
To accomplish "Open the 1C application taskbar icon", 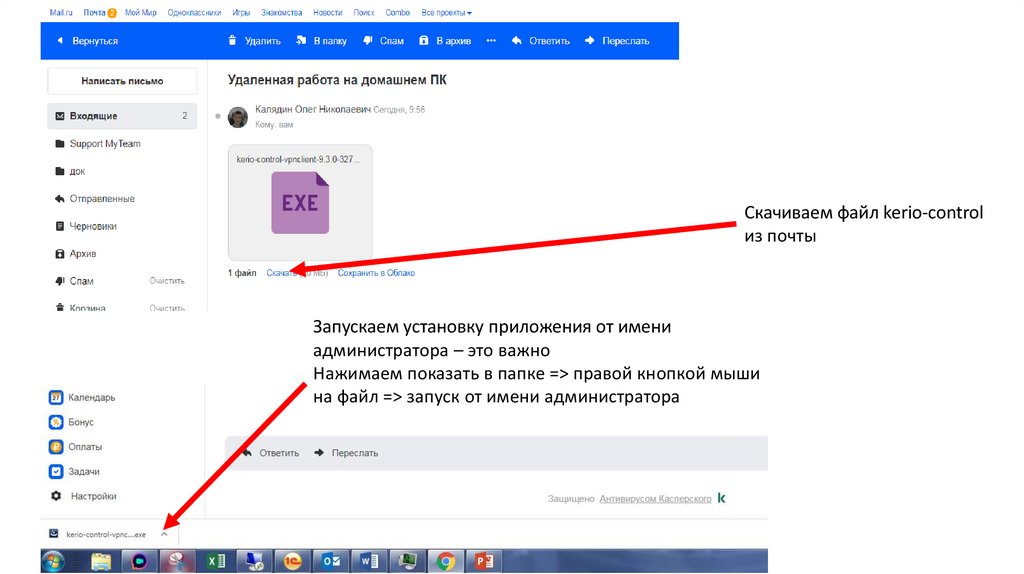I will point(293,561).
